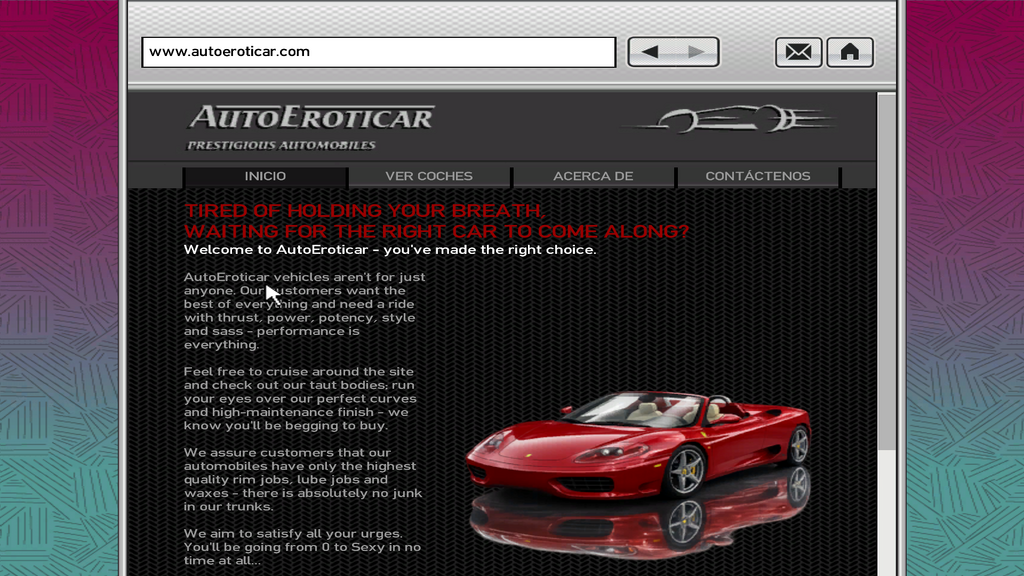Click the red convertible sports car image
The height and width of the screenshot is (576, 1024).
coord(638,445)
